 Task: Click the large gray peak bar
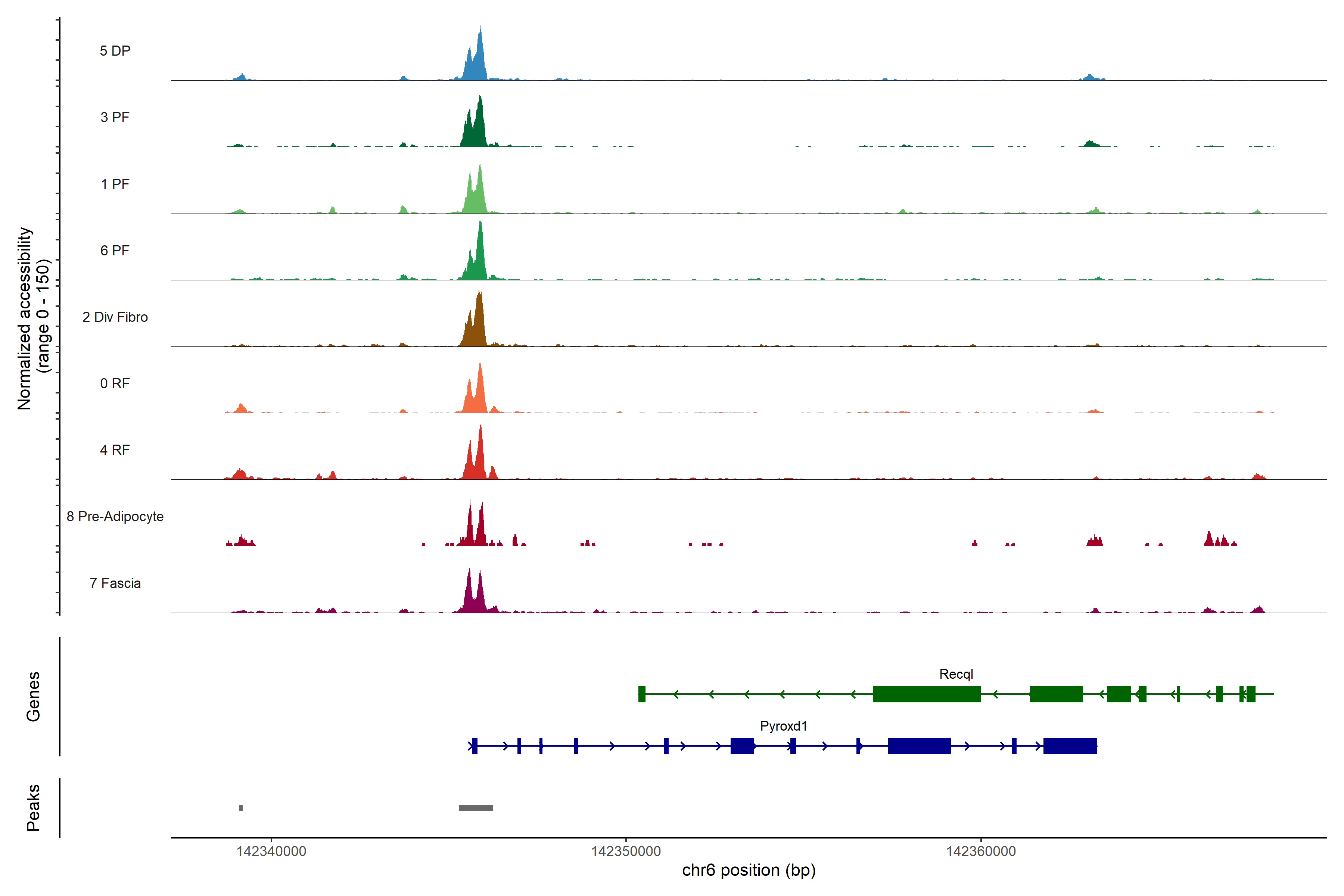pos(475,808)
